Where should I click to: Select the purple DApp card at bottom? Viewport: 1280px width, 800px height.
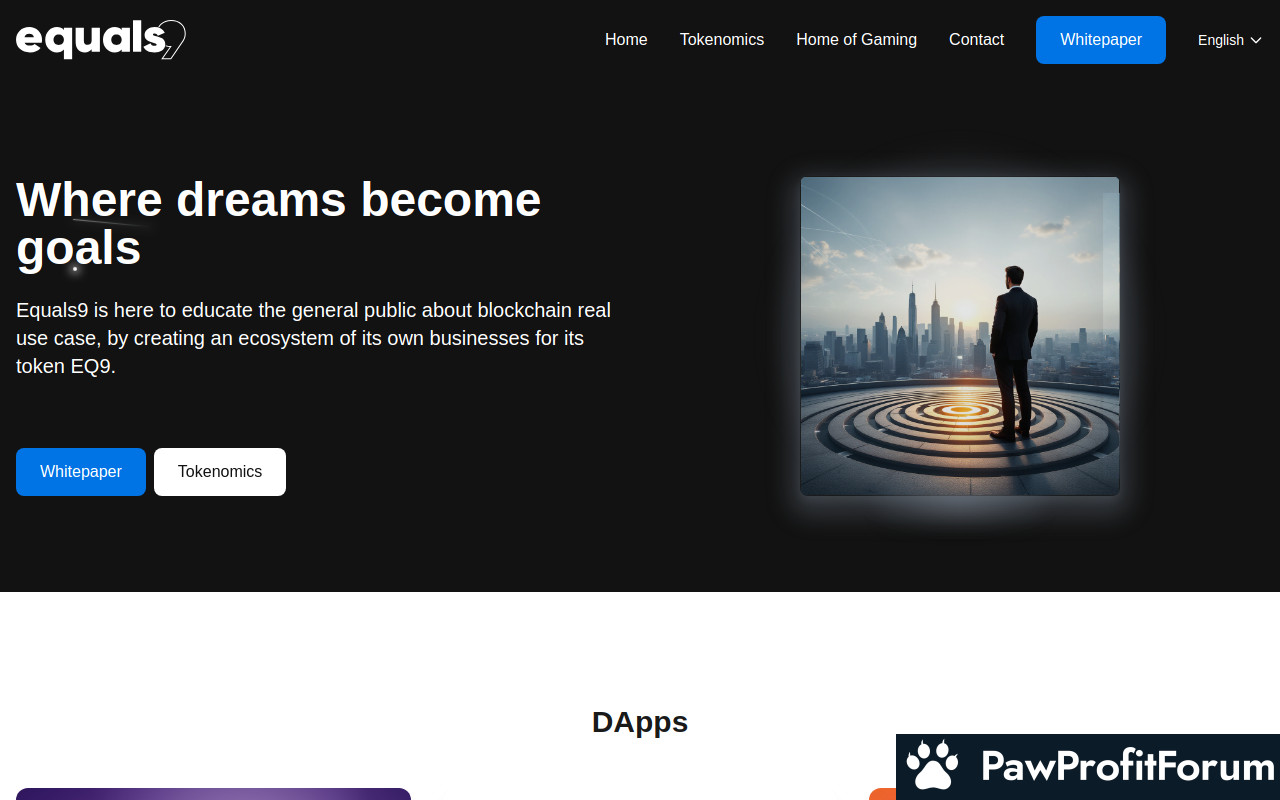click(213, 794)
